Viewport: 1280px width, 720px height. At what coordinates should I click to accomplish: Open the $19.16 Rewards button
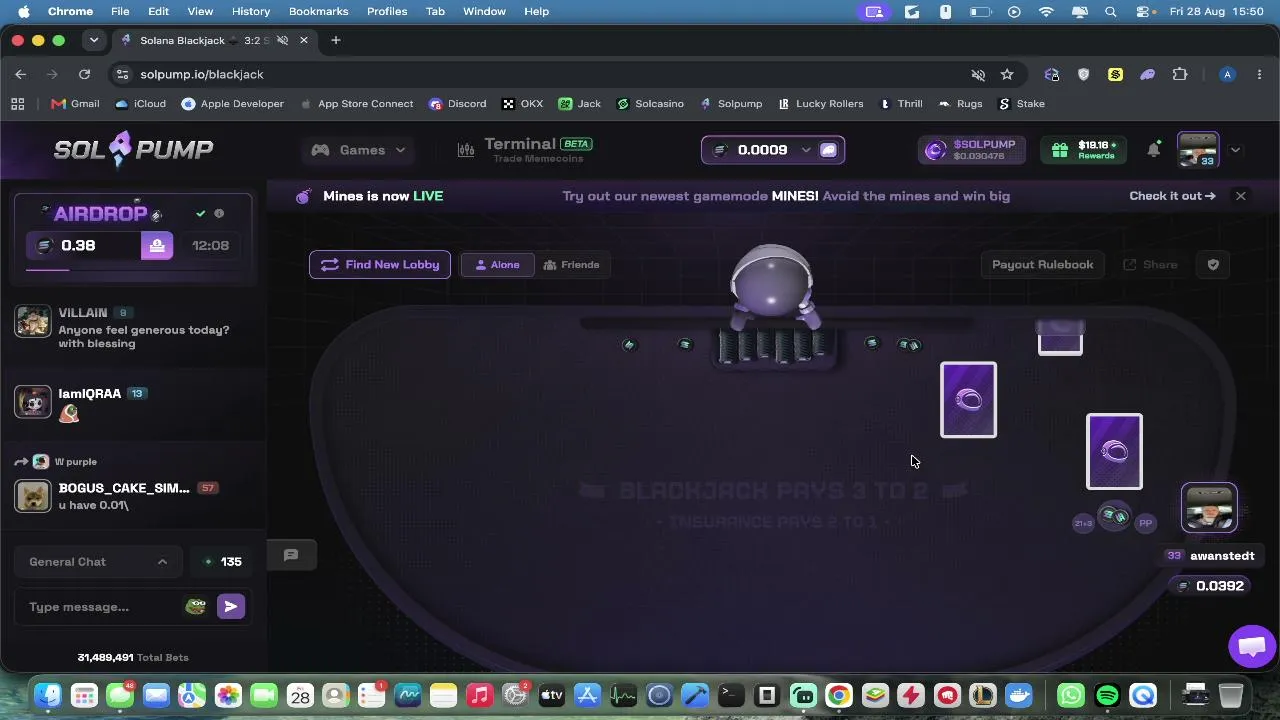(x=1085, y=150)
